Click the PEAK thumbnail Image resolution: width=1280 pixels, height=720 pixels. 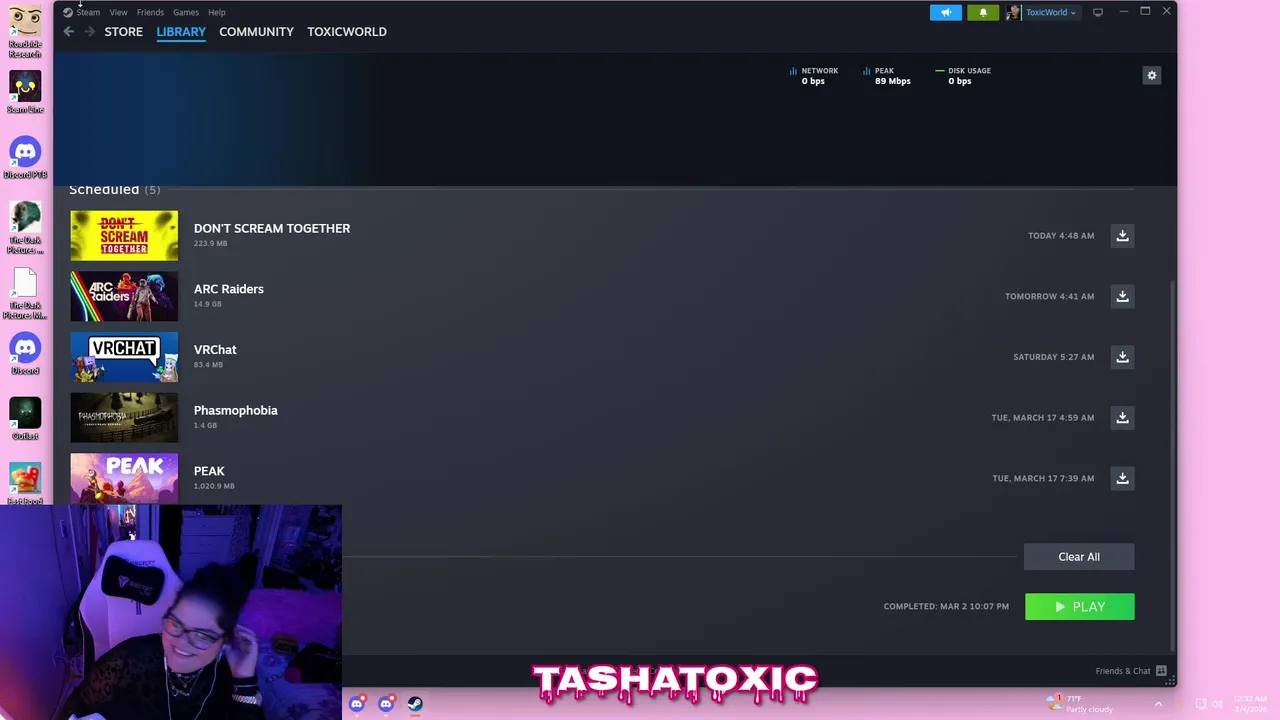click(x=124, y=478)
